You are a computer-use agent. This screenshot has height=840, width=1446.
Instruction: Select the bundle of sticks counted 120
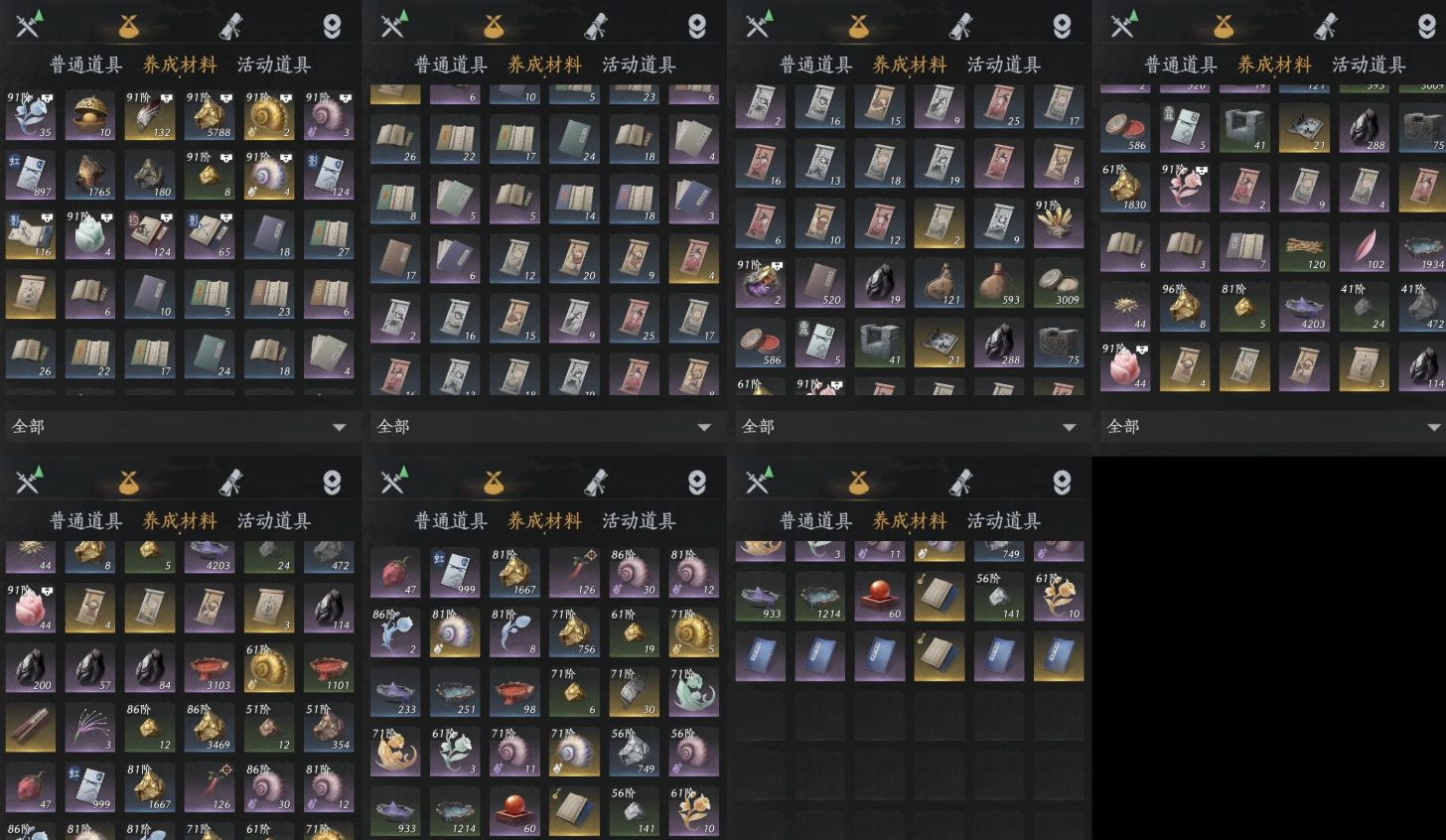tap(1304, 247)
